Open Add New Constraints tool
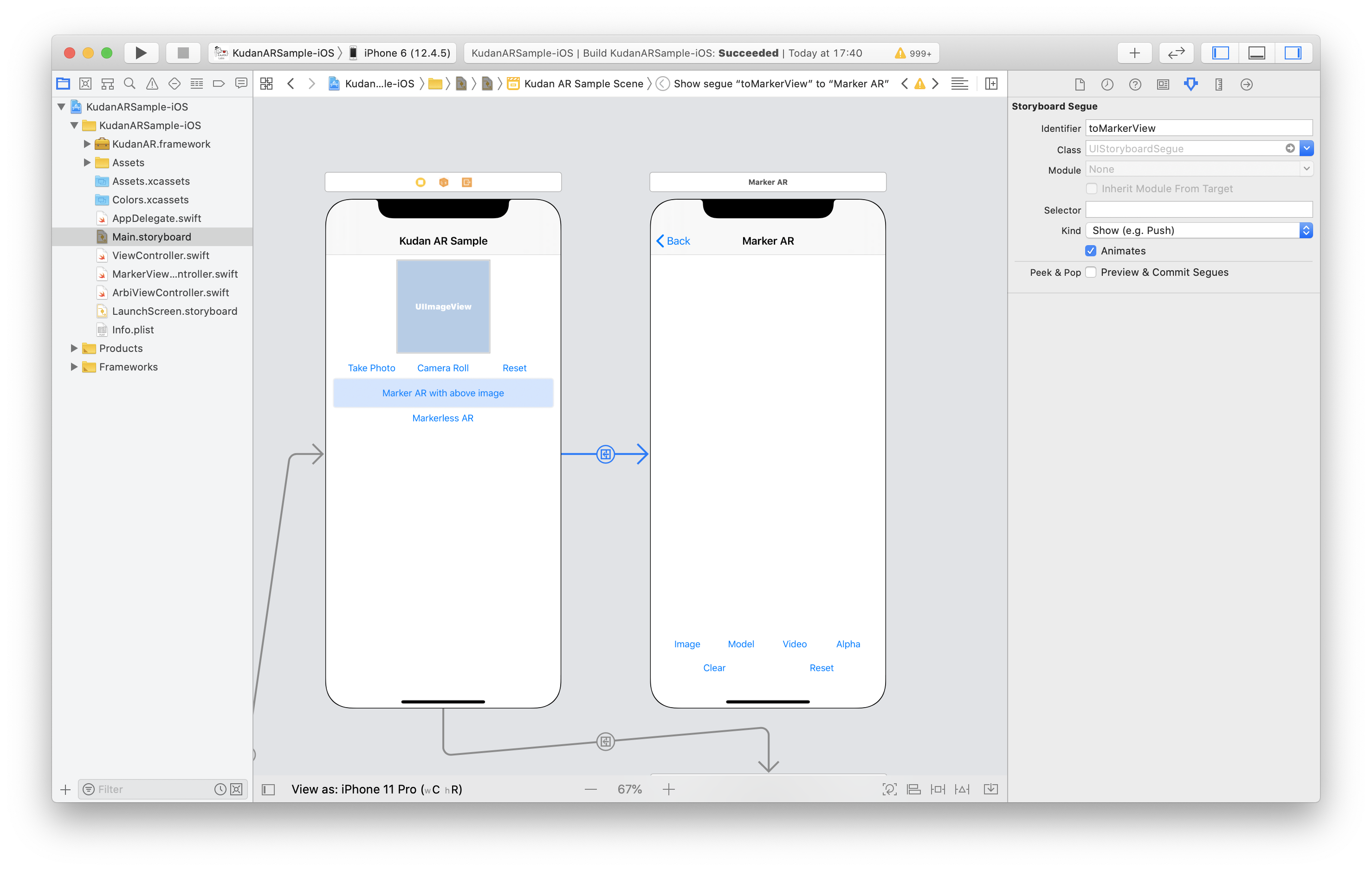The image size is (1372, 871). [937, 789]
